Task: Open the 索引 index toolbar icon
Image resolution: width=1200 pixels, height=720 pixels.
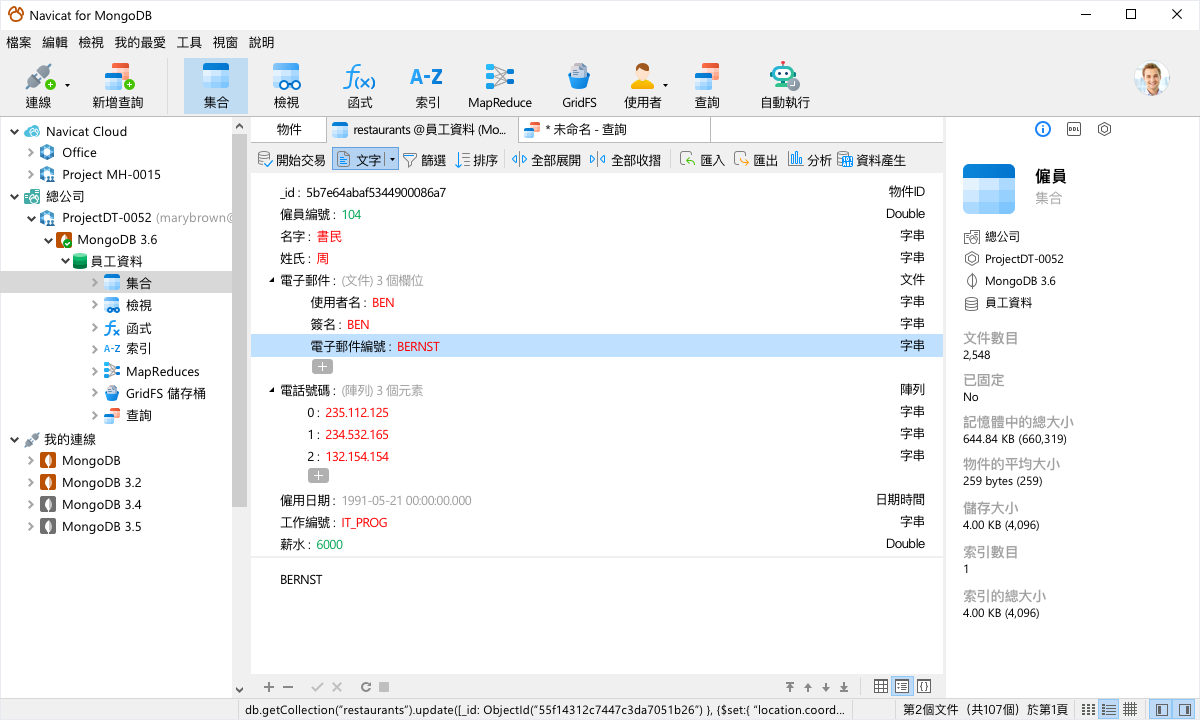Action: [427, 86]
